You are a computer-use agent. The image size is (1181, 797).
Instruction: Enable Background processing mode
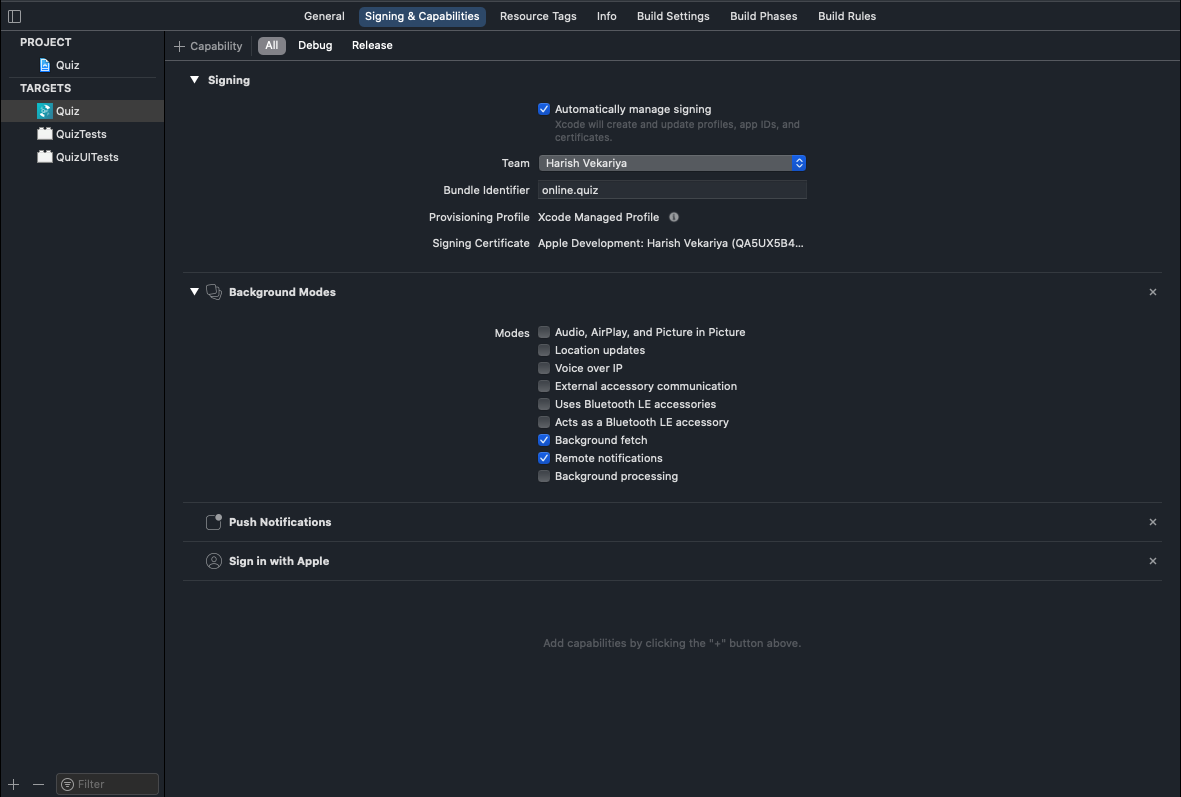pos(544,476)
